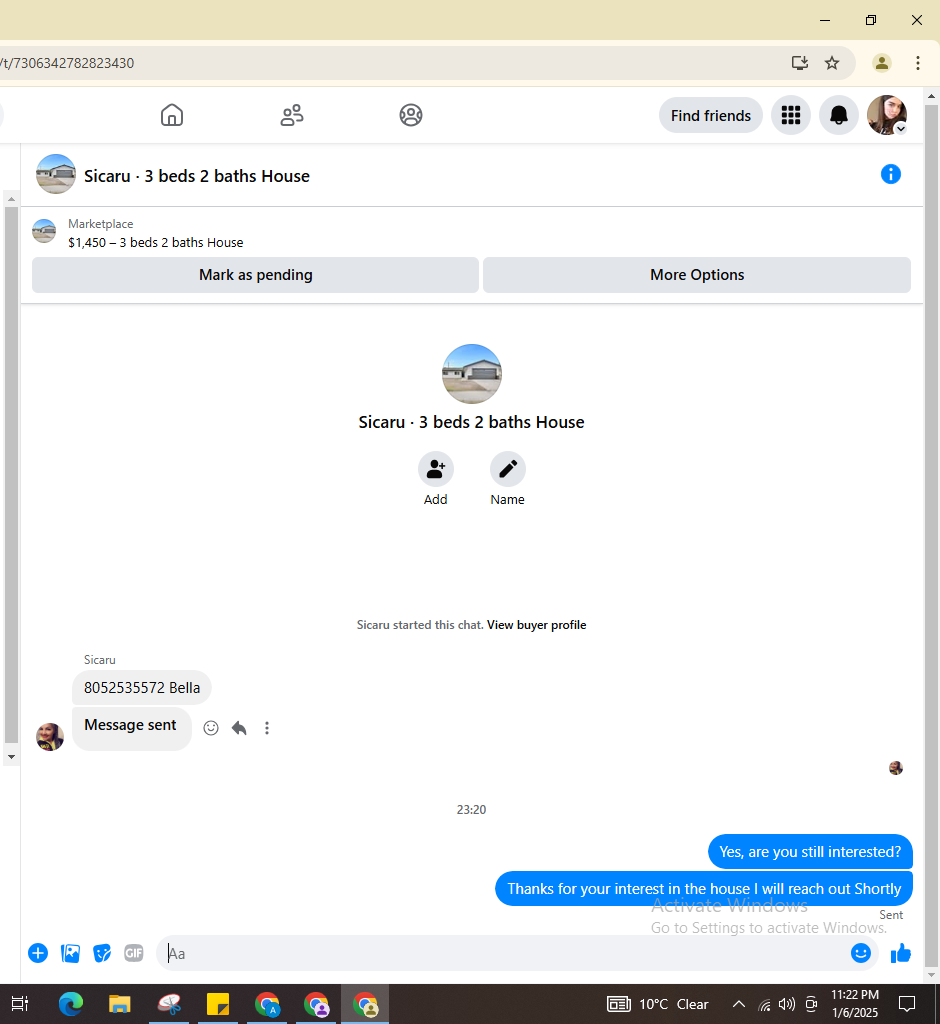Open Windows notification center icon
The height and width of the screenshot is (1024, 940).
pyautogui.click(x=907, y=1004)
